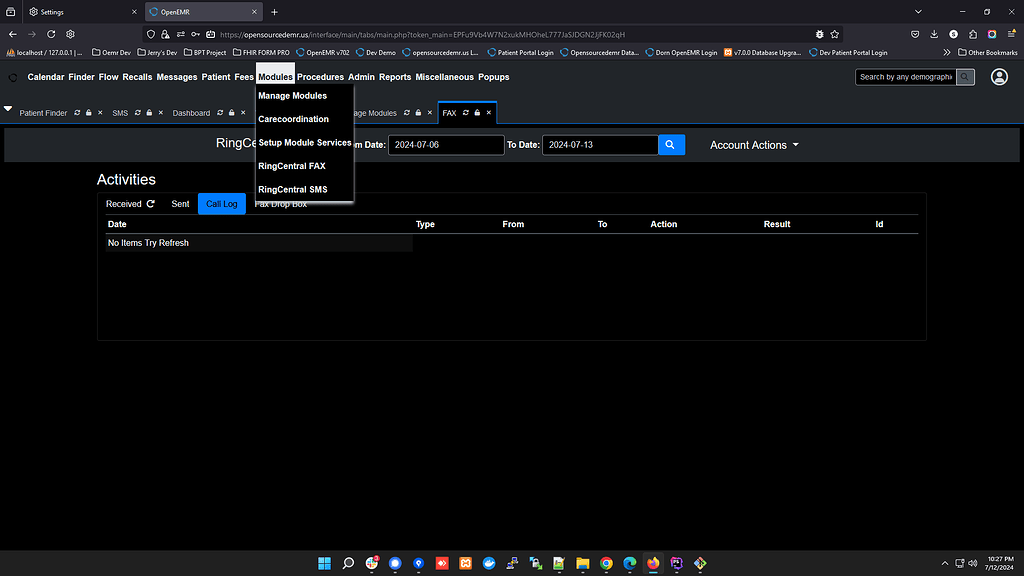
Task: Open the Procedures menu
Action: 320,77
